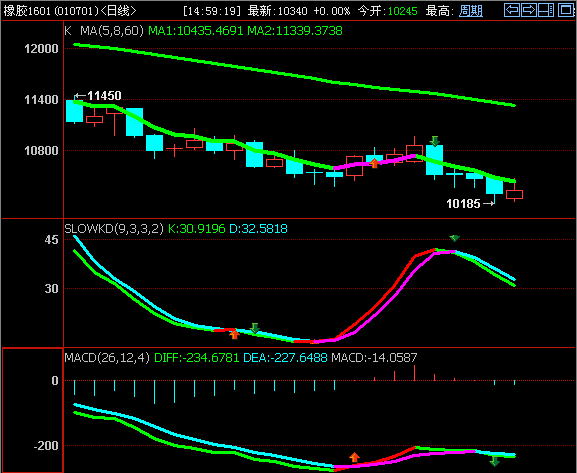Toggle the split-panel layout icon
The width and height of the screenshot is (577, 473).
(x=546, y=10)
